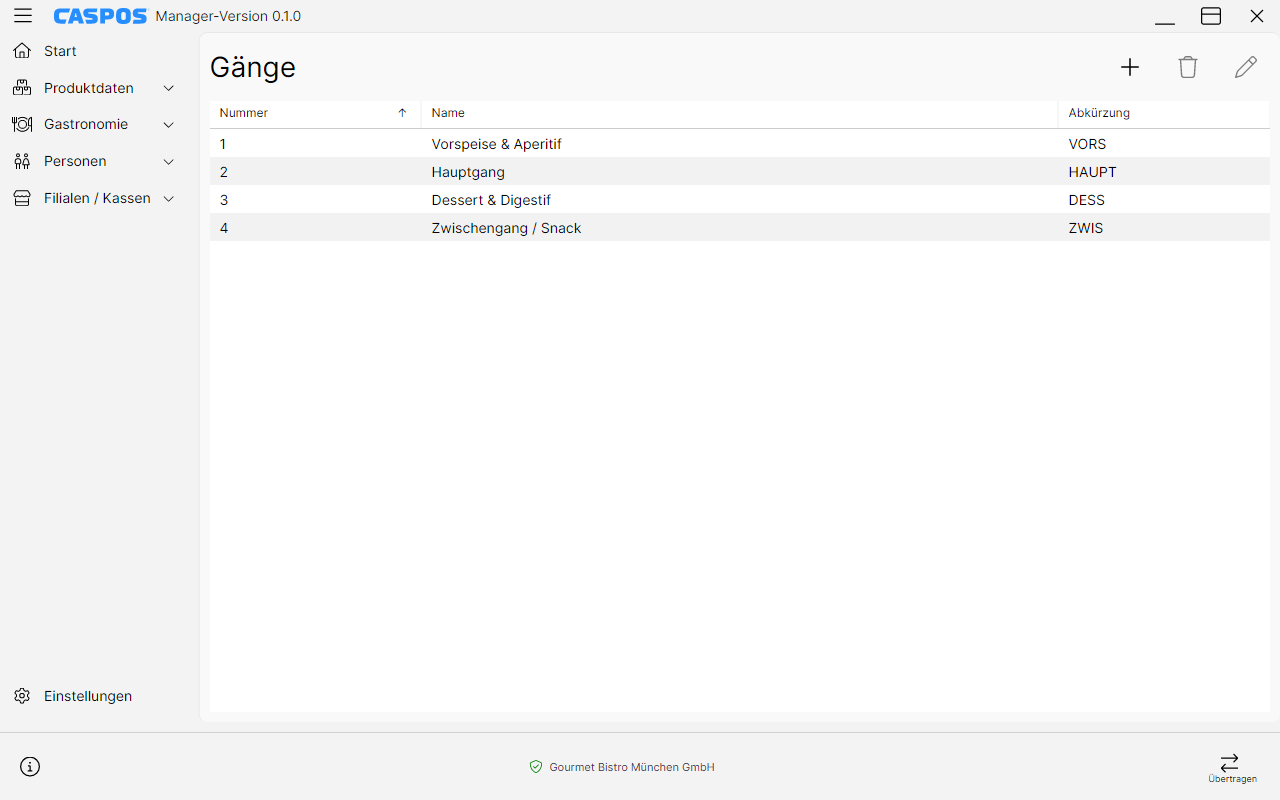The width and height of the screenshot is (1280, 800).
Task: Sort by the Nummer column header
Action: point(315,113)
